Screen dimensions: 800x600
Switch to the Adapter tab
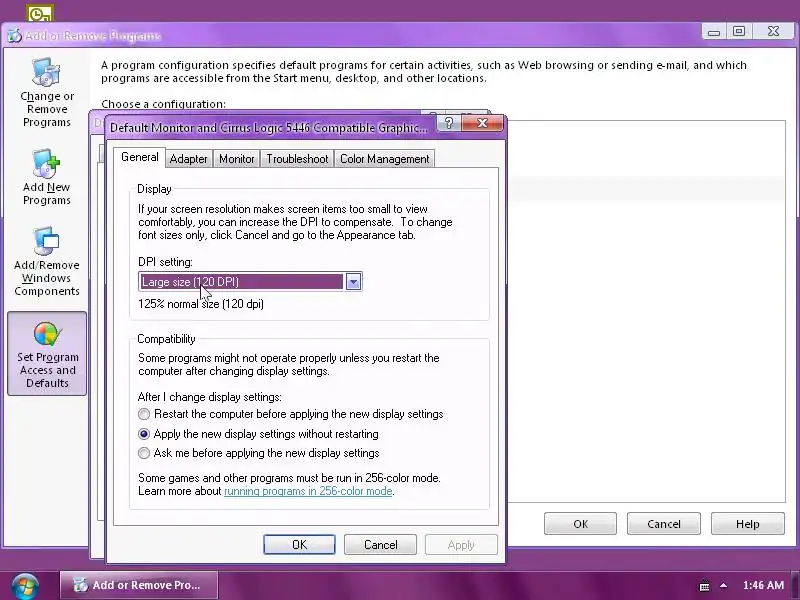click(188, 159)
